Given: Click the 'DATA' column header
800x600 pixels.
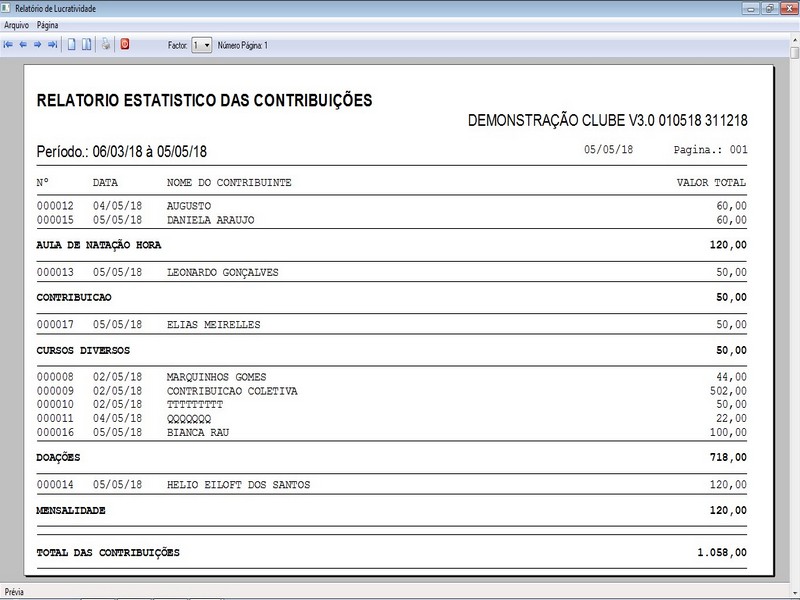Looking at the screenshot, I should (105, 183).
